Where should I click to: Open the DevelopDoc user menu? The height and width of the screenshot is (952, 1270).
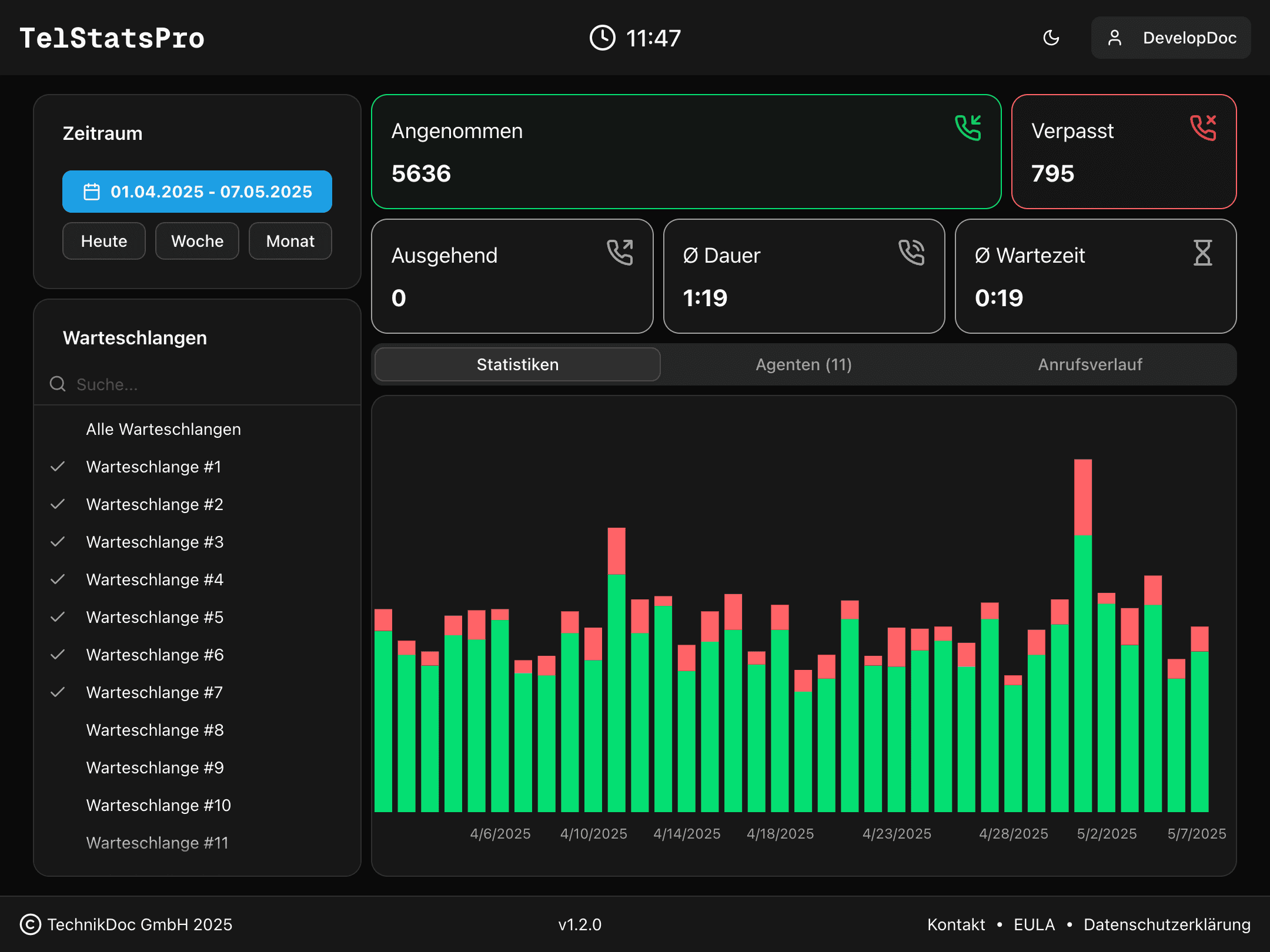(x=1171, y=38)
